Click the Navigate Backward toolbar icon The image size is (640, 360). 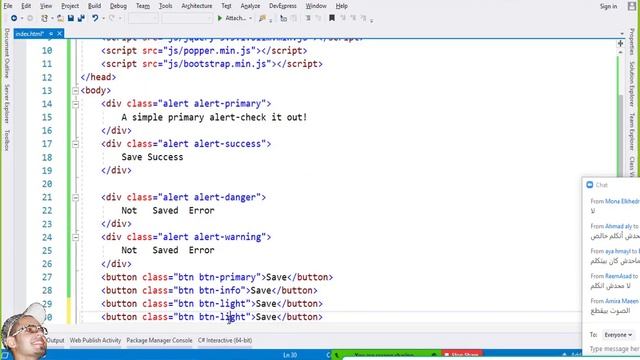[14, 18]
